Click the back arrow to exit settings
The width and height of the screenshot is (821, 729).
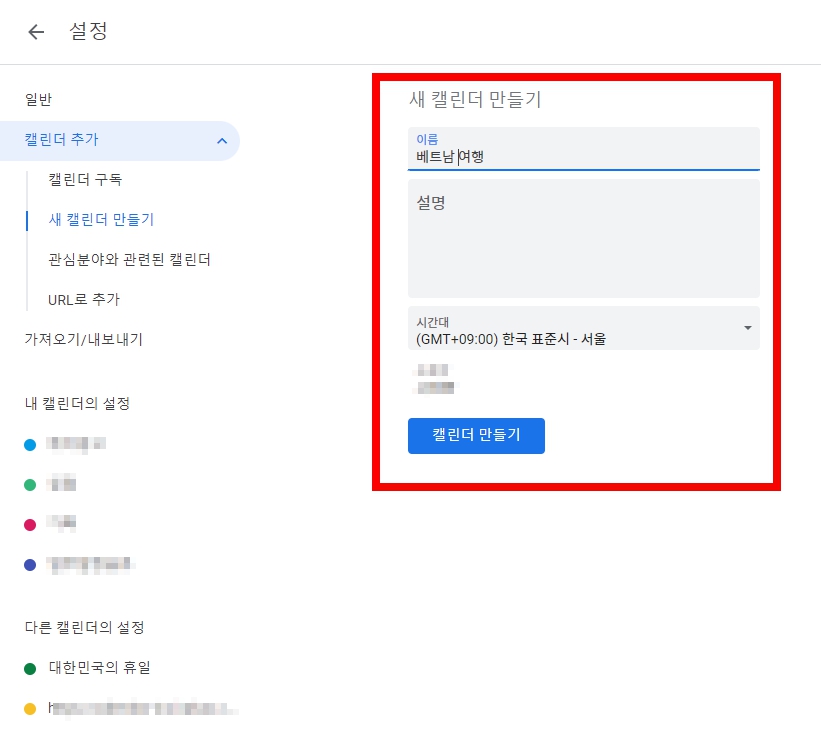36,32
